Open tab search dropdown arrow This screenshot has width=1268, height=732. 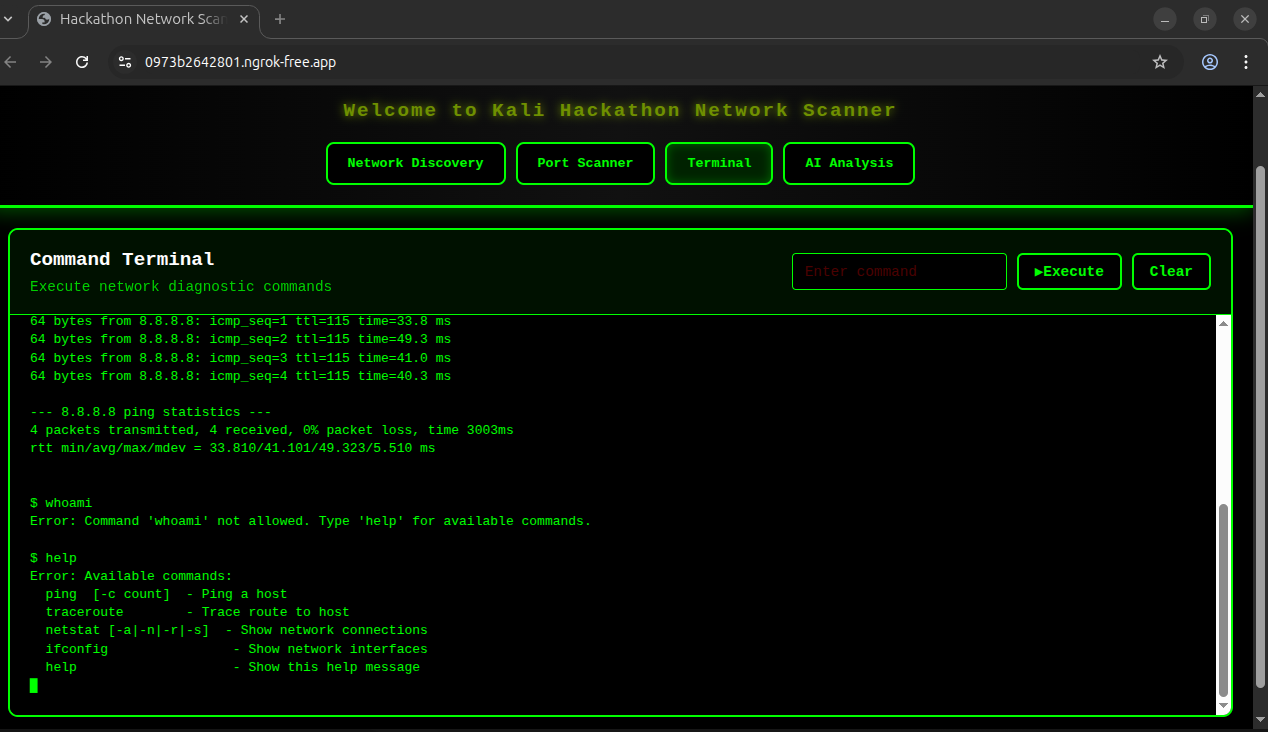[8, 19]
